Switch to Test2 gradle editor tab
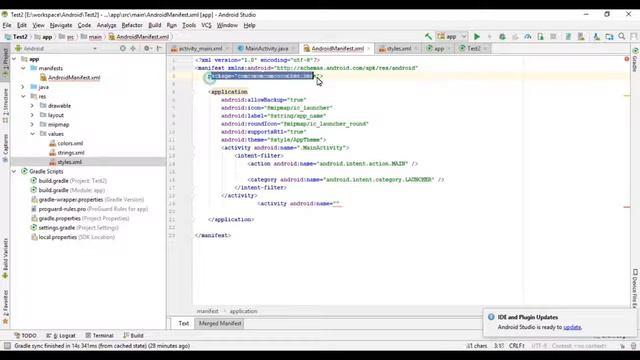 (x=473, y=49)
